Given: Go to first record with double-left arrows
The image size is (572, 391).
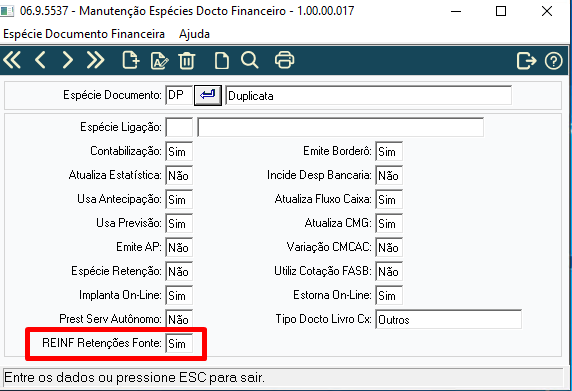Looking at the screenshot, I should click(x=12, y=60).
